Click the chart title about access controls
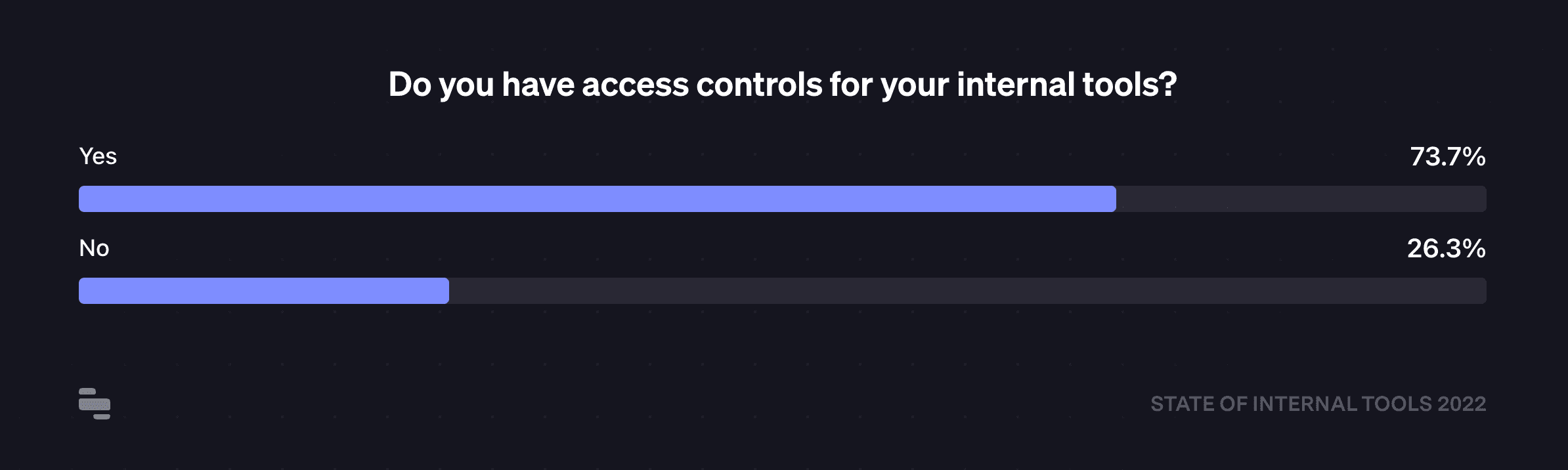 tap(783, 85)
